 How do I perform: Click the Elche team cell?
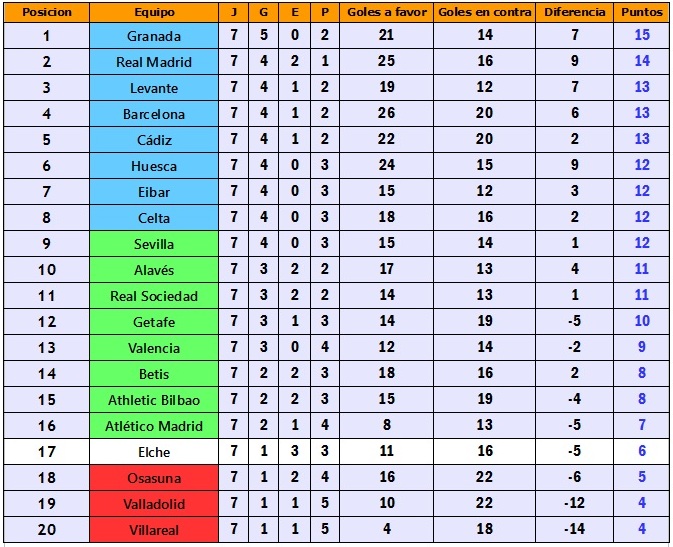coord(154,452)
